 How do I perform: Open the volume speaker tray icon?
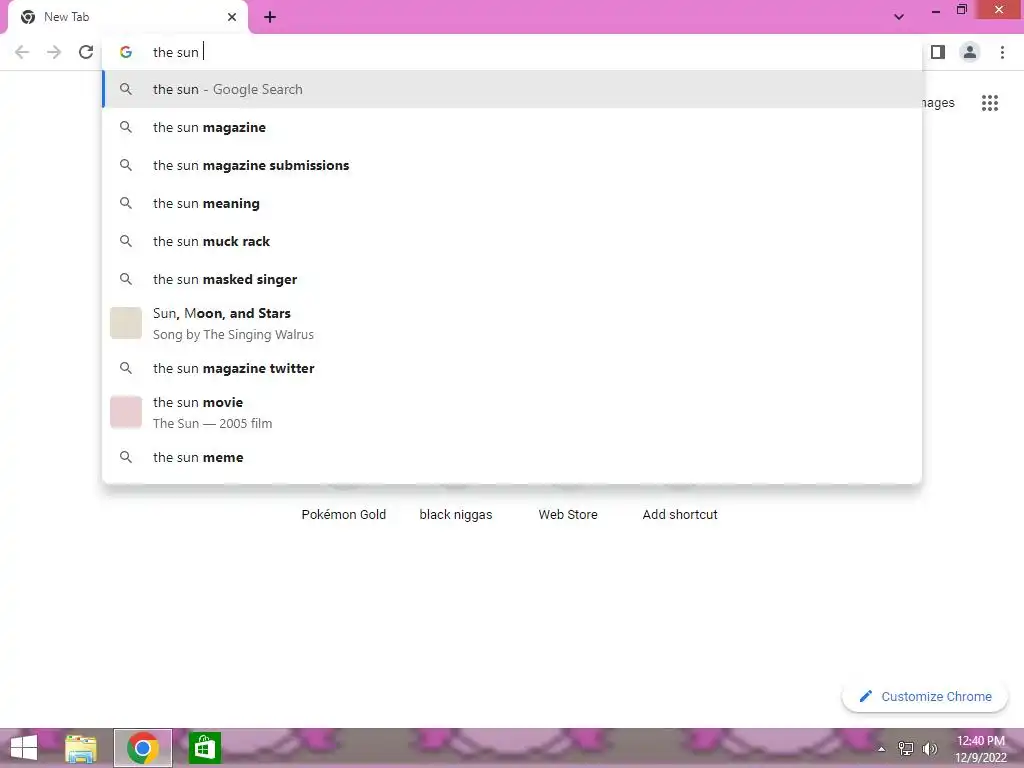[930, 748]
